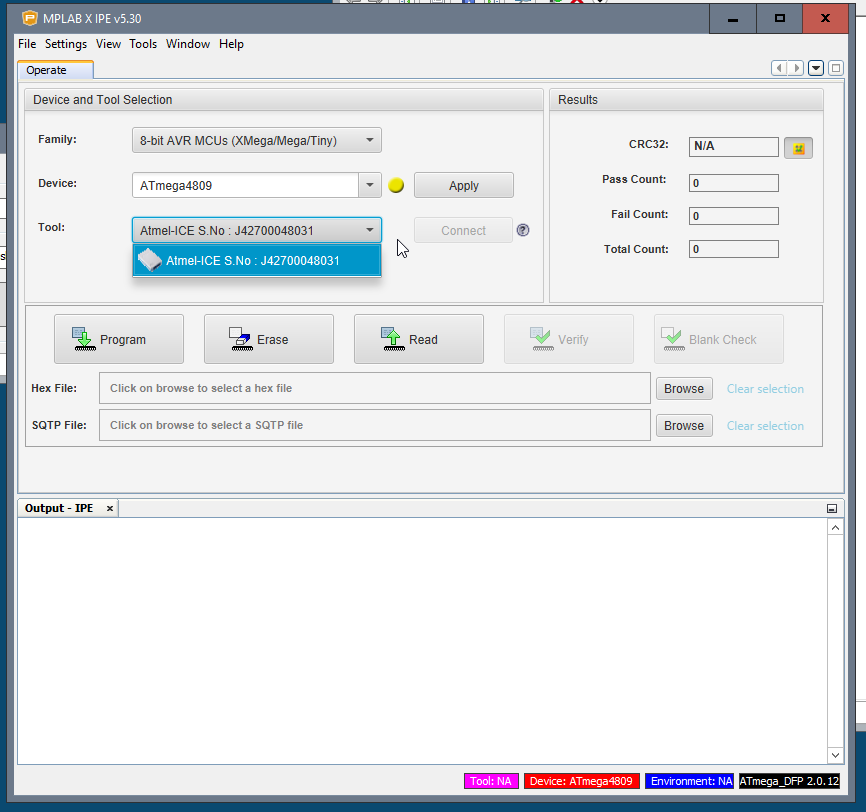This screenshot has height=812, width=866.
Task: Open the Settings menu
Action: [66, 44]
